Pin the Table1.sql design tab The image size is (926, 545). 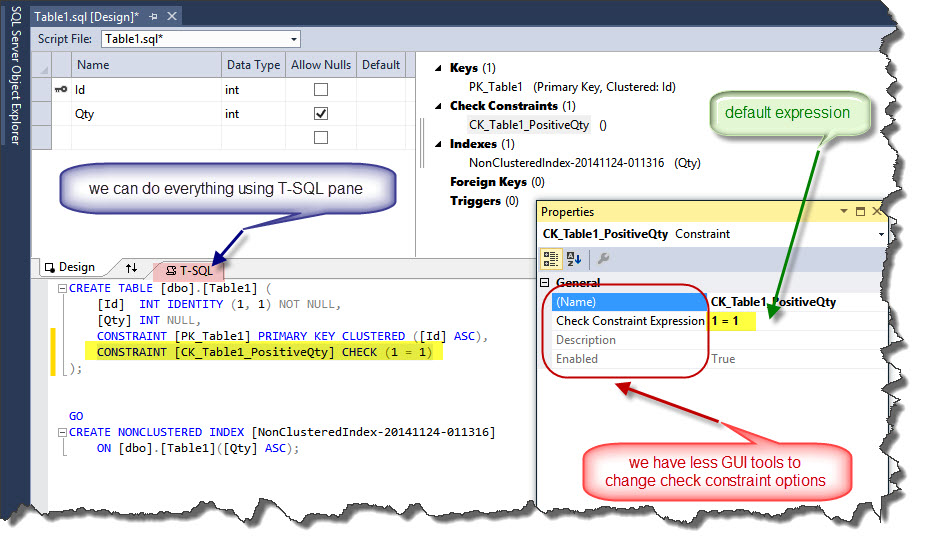154,17
